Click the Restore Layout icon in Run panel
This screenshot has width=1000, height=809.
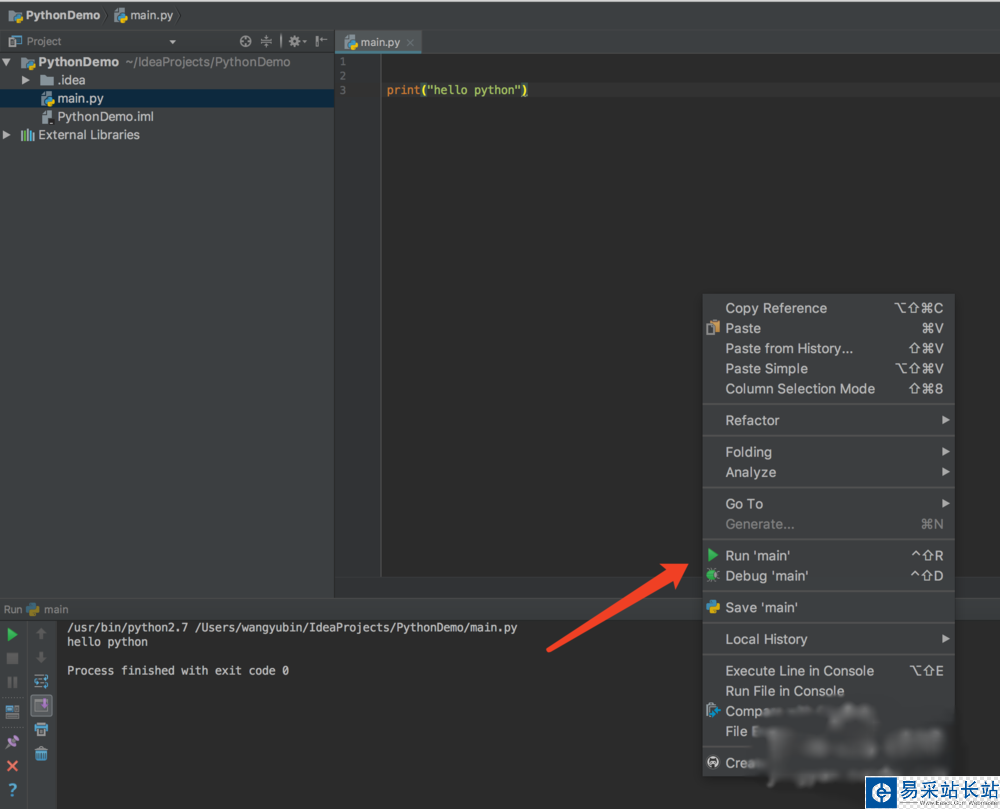click(12, 711)
